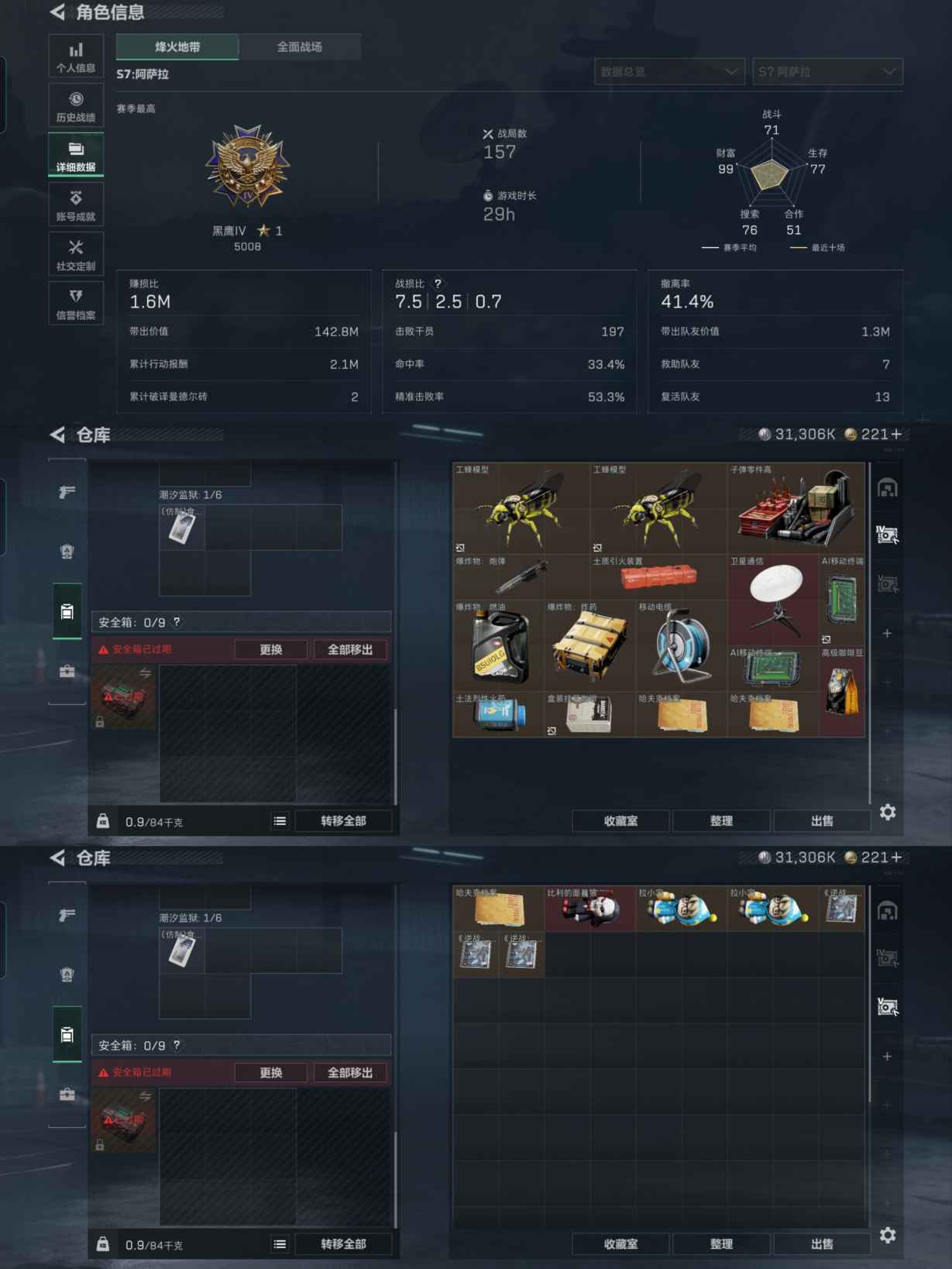Select the 卫星通信 satellite dish item

[773, 600]
